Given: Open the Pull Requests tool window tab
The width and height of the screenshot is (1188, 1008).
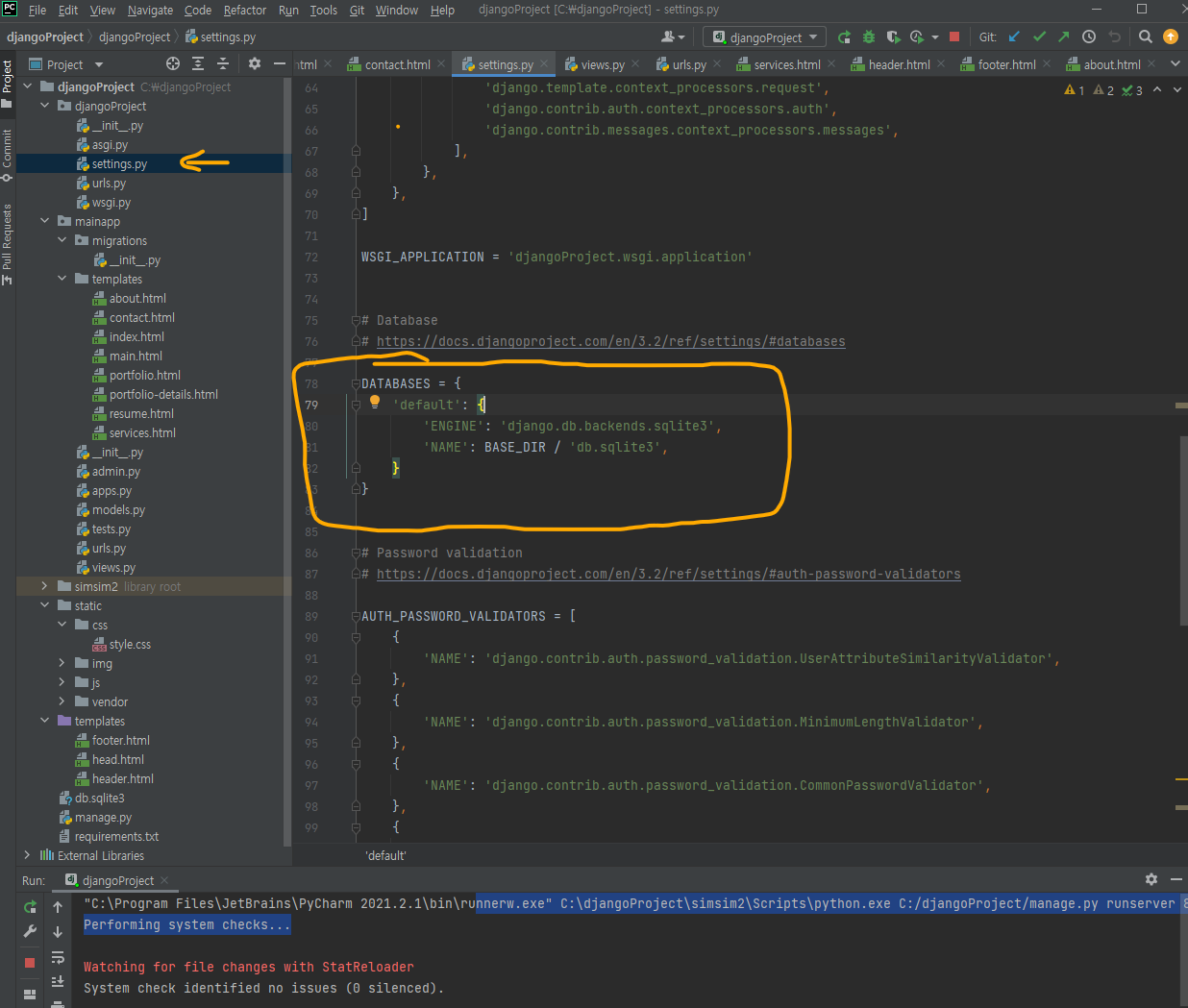Looking at the screenshot, I should (x=8, y=244).
